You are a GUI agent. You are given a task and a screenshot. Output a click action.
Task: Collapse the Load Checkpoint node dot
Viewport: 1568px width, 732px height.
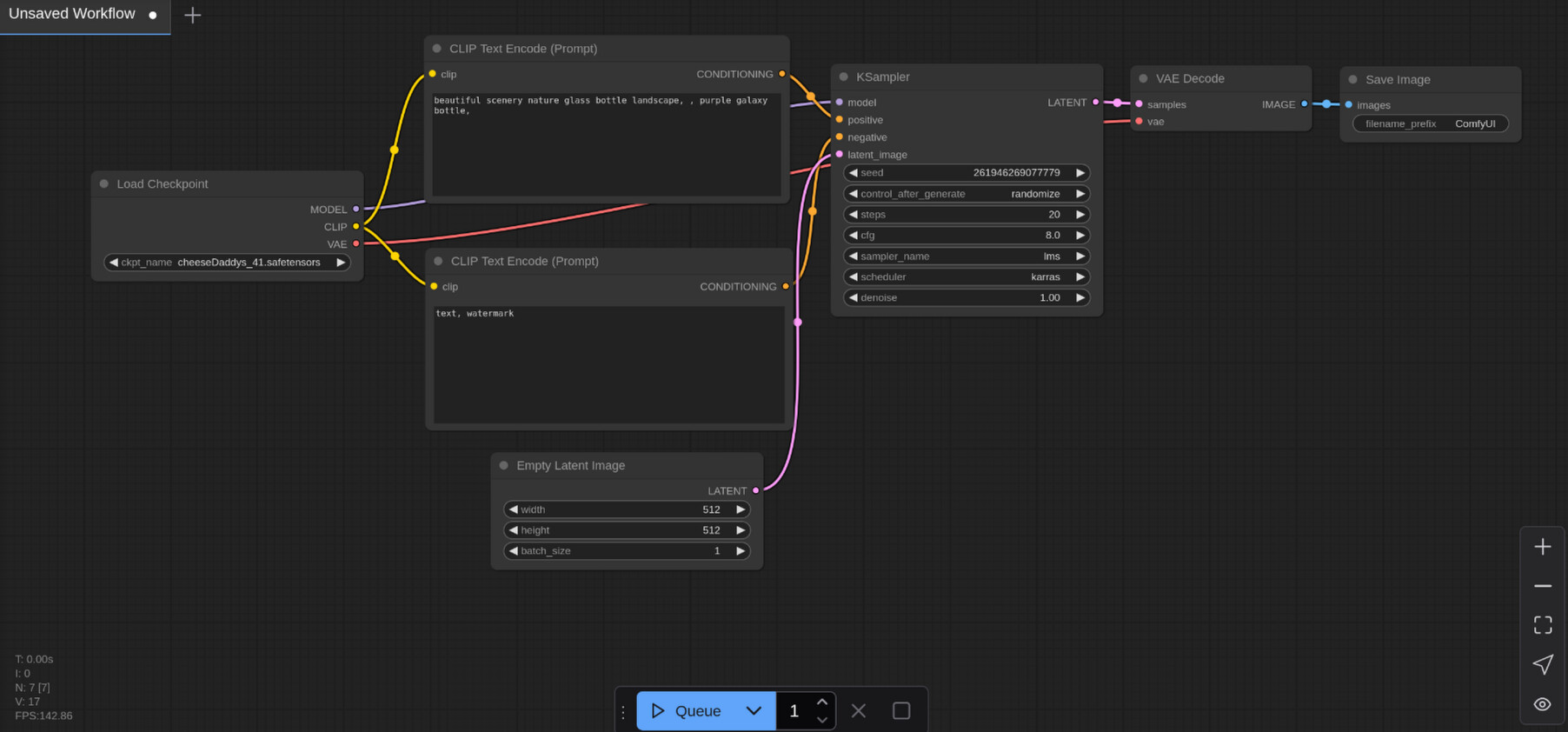tap(104, 184)
